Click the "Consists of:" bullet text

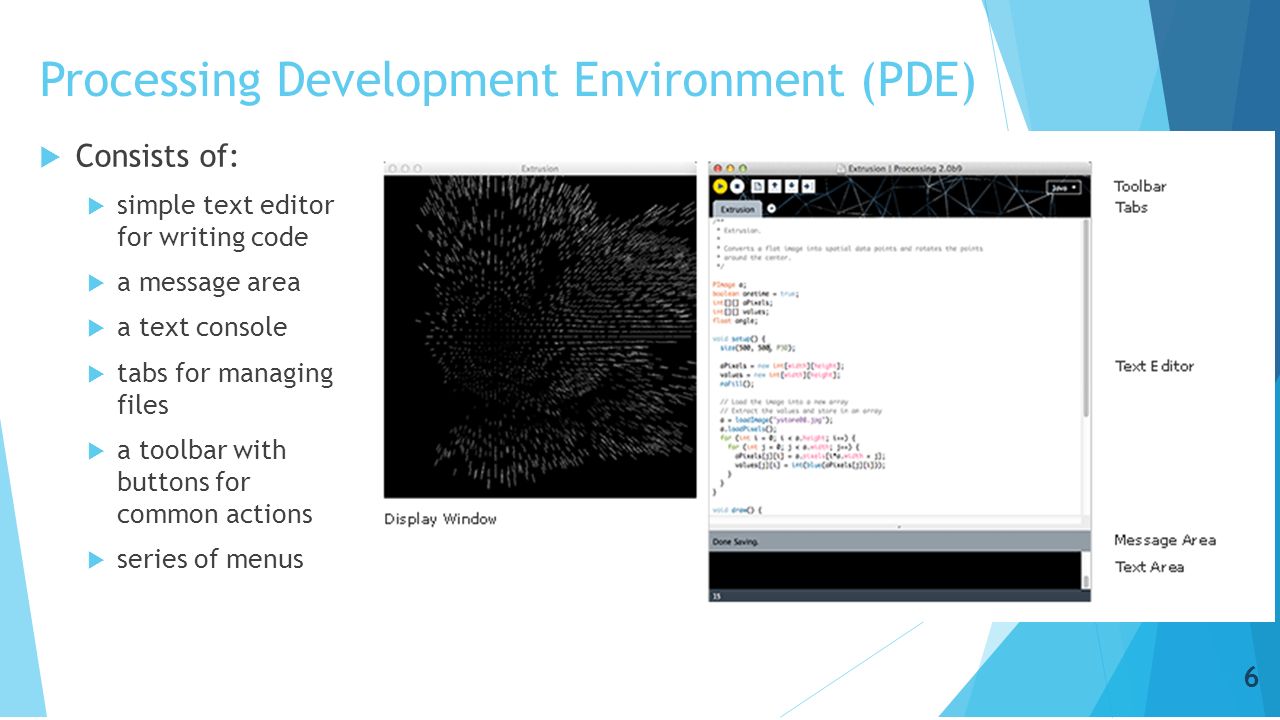[x=157, y=157]
